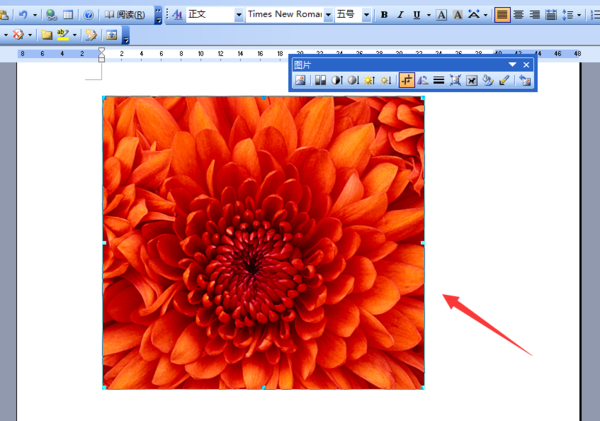Open line spacing dropdown arrow
This screenshot has height=421, width=600.
click(x=579, y=15)
